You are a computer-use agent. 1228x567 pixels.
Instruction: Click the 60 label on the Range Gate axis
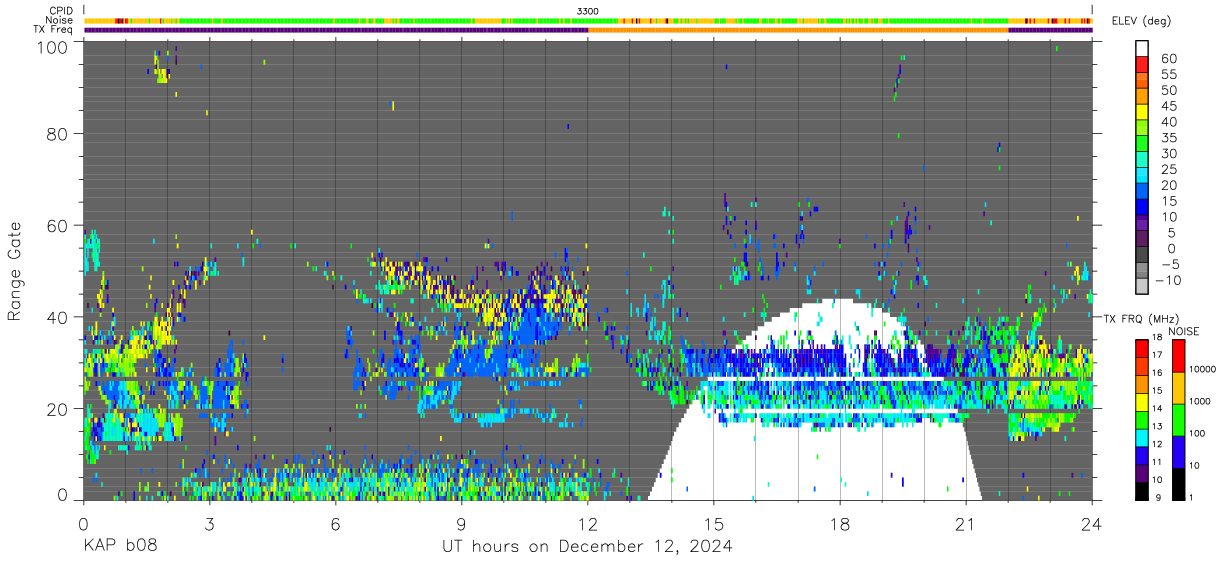click(x=56, y=226)
